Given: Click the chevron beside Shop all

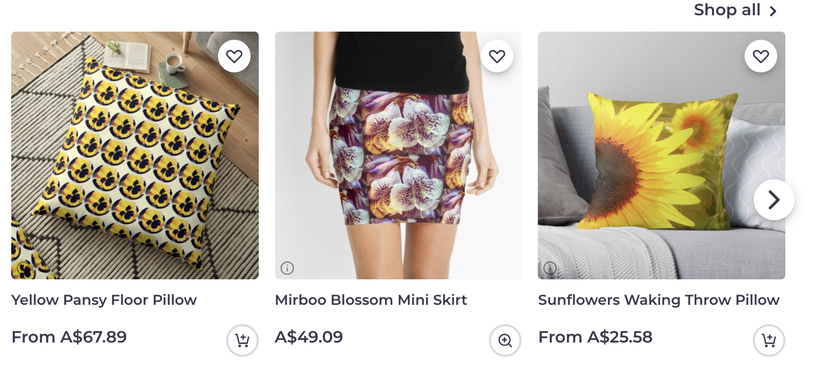Looking at the screenshot, I should point(773,11).
